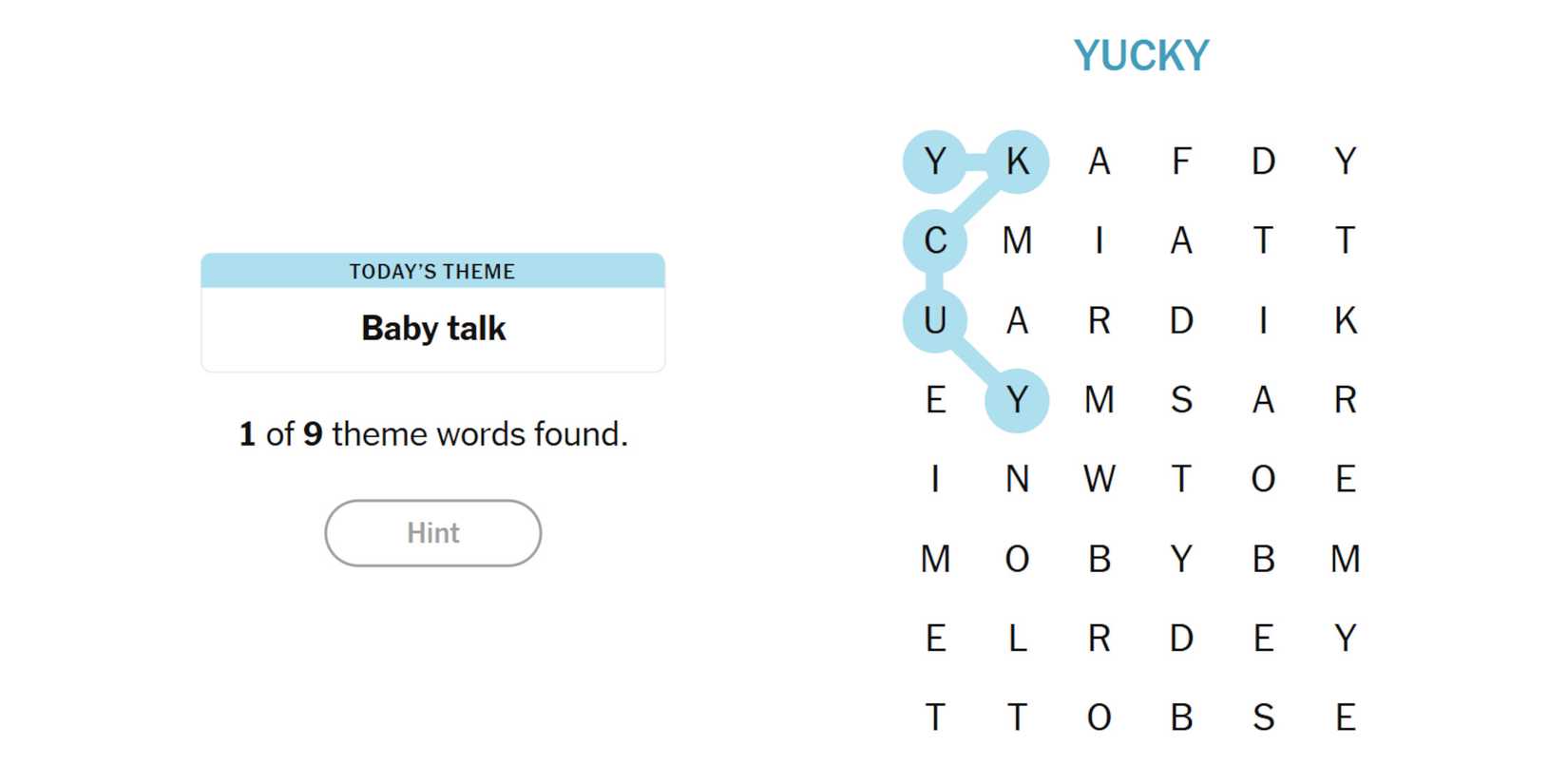Select the S between M and A
Image resolution: width=1568 pixels, height=784 pixels.
click(1181, 400)
